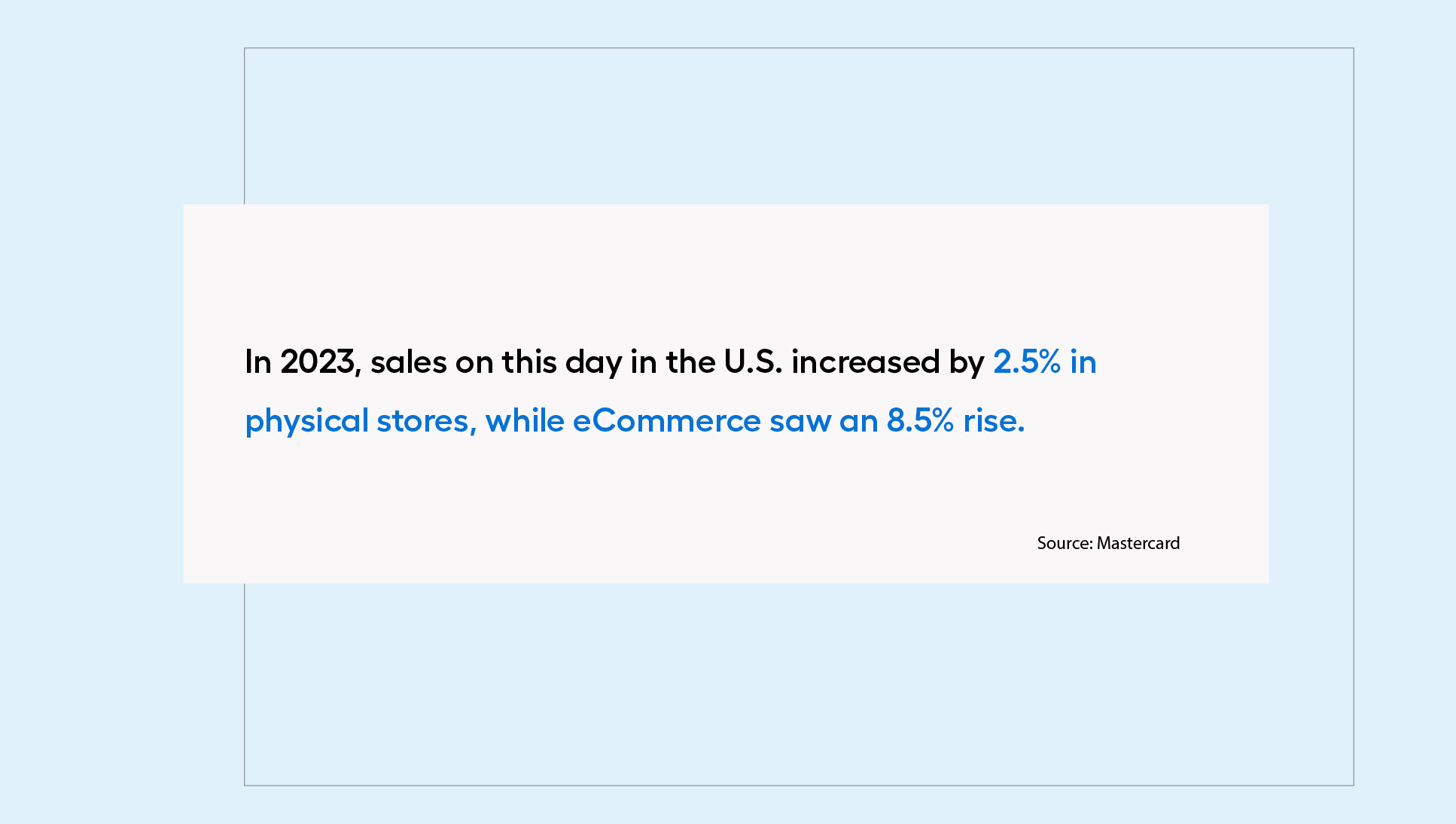1456x824 pixels.
Task: Click the "Mastercard" source name
Action: pos(1138,543)
